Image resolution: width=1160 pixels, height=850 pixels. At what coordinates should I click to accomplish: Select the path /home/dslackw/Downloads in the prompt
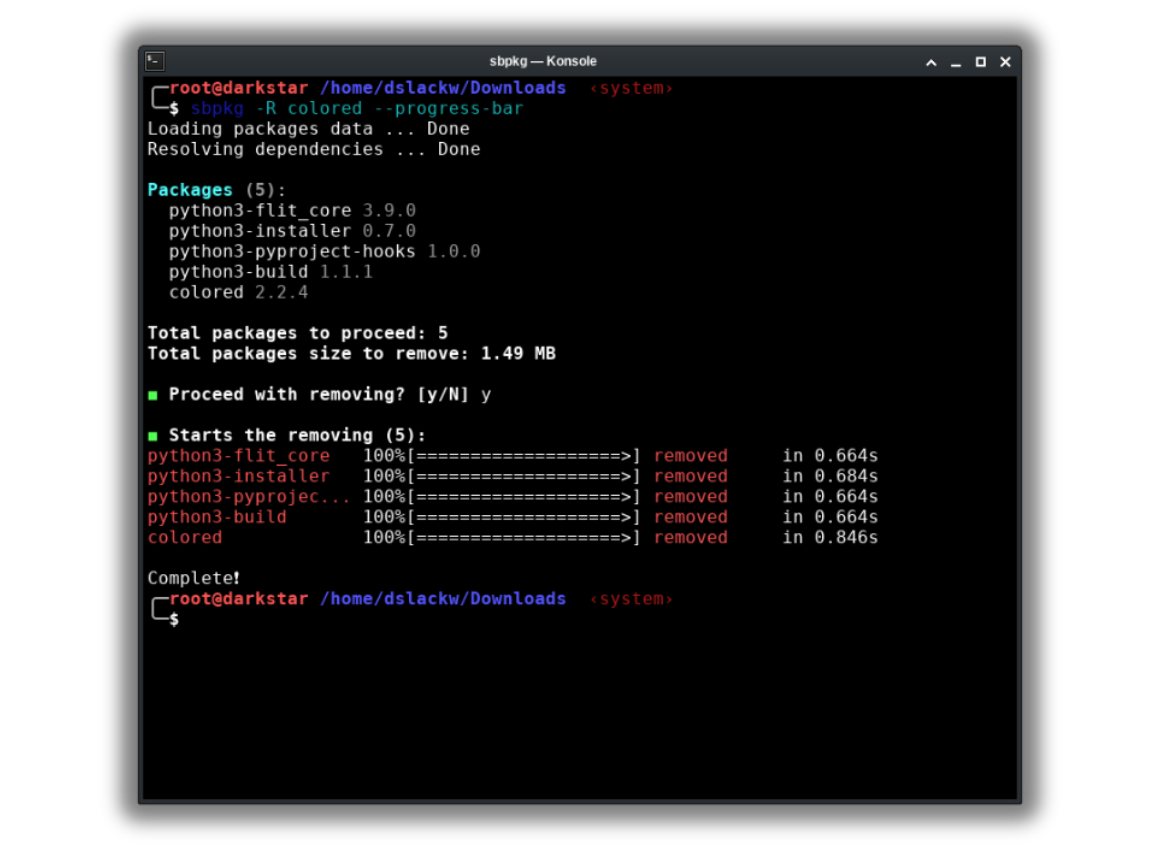(x=443, y=88)
